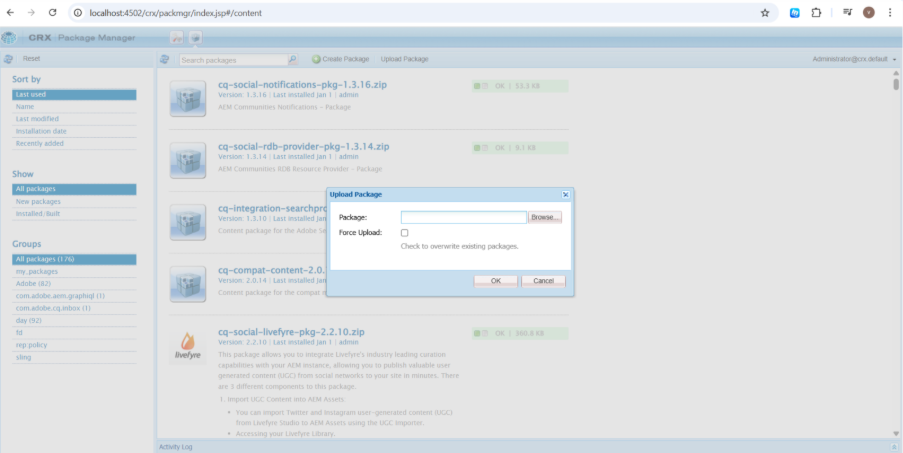The height and width of the screenshot is (453, 903).
Task: Select the com.adobe.cq.inbox group
Action: (74, 308)
